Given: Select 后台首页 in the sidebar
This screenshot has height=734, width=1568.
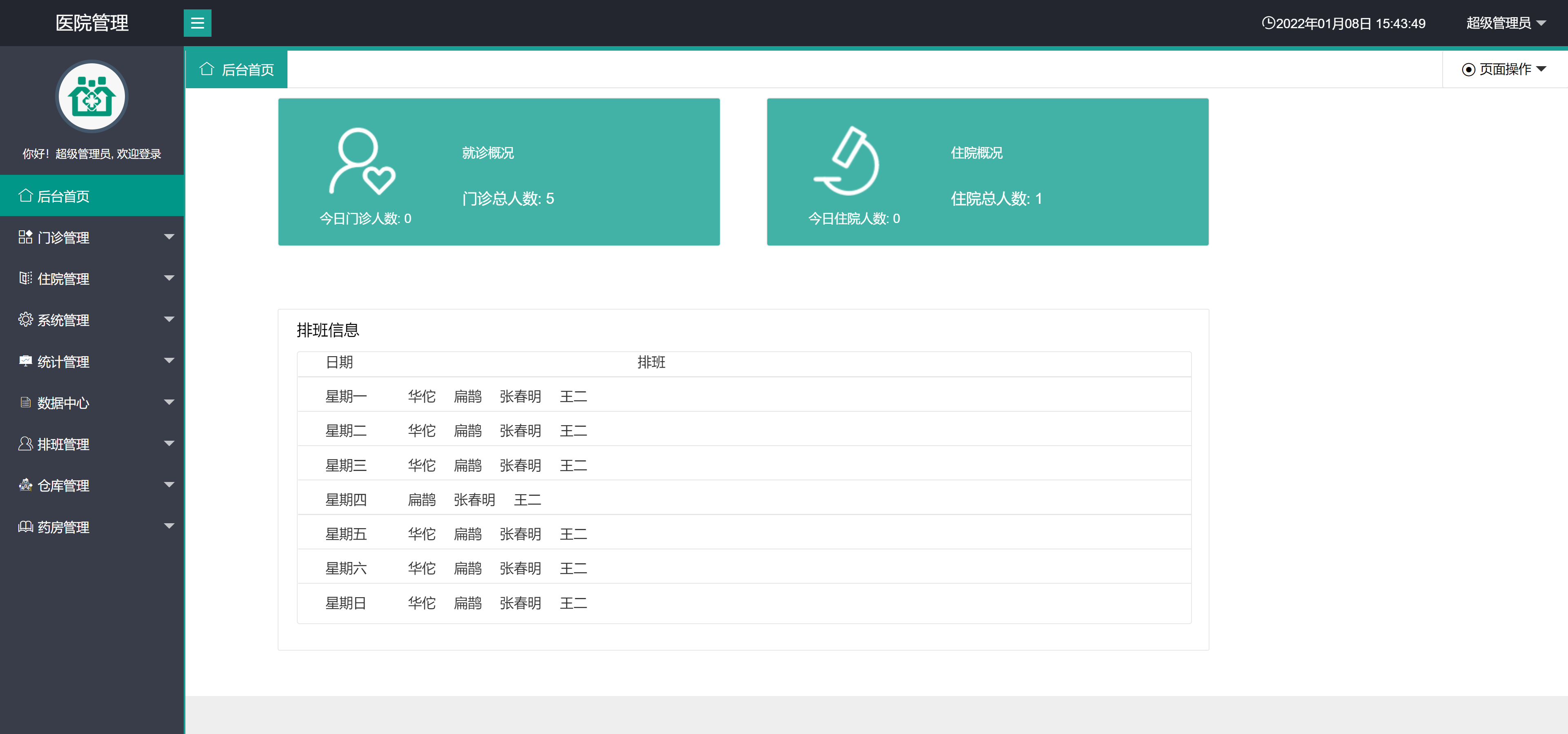Looking at the screenshot, I should click(x=92, y=196).
